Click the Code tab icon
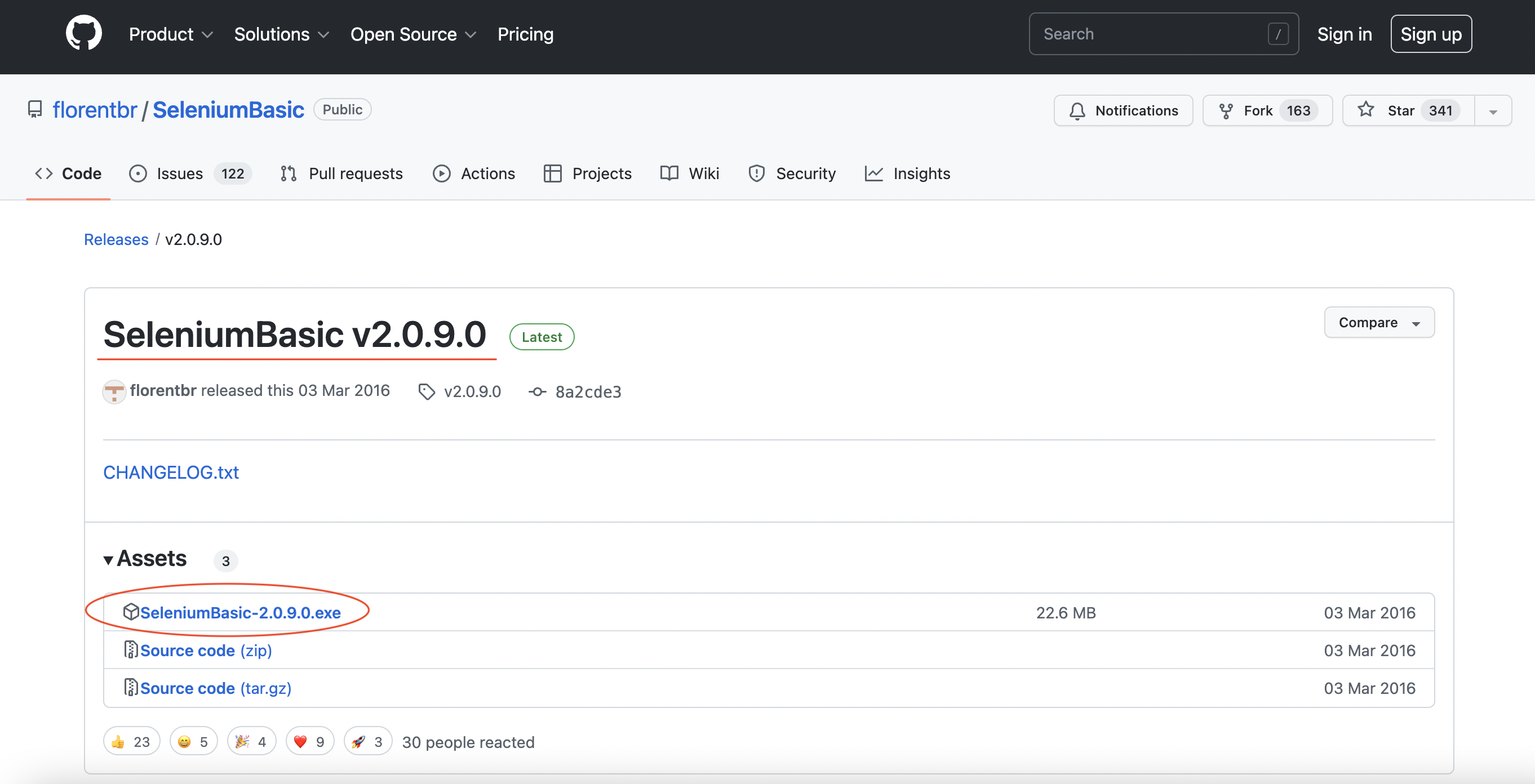The width and height of the screenshot is (1535, 784). (43, 172)
